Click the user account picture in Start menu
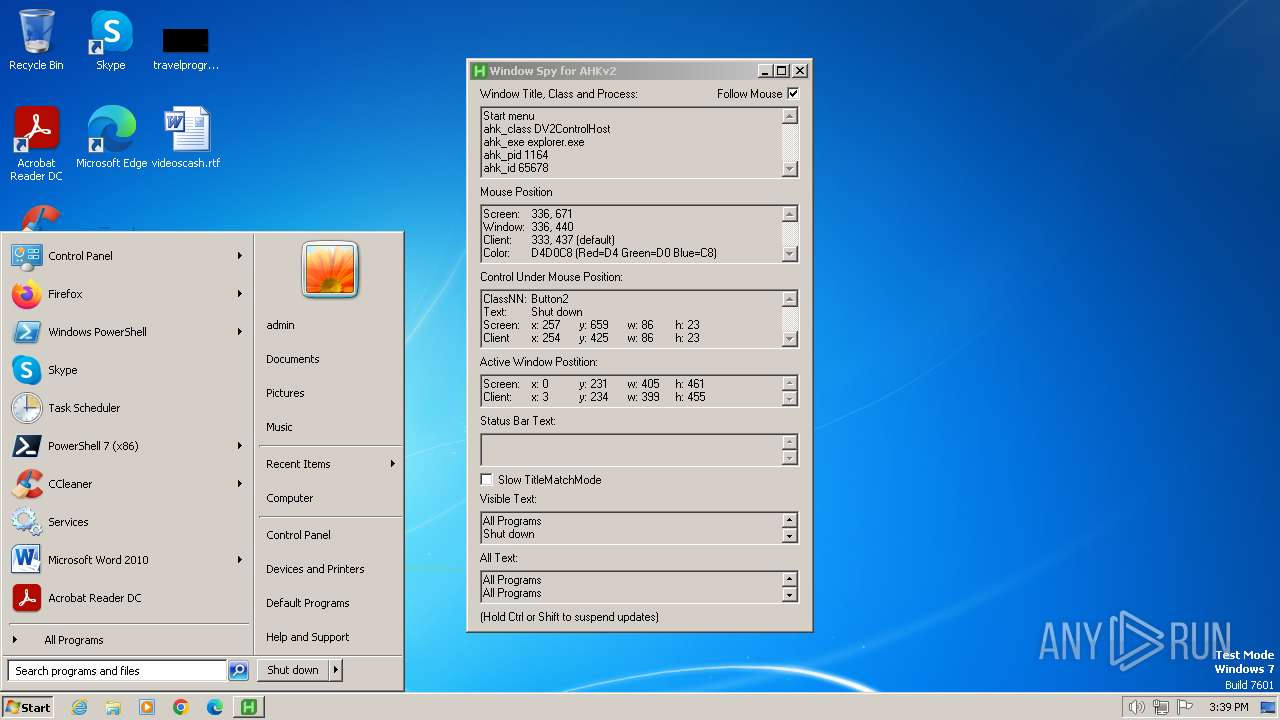Viewport: 1280px width, 720px height. coord(330,270)
